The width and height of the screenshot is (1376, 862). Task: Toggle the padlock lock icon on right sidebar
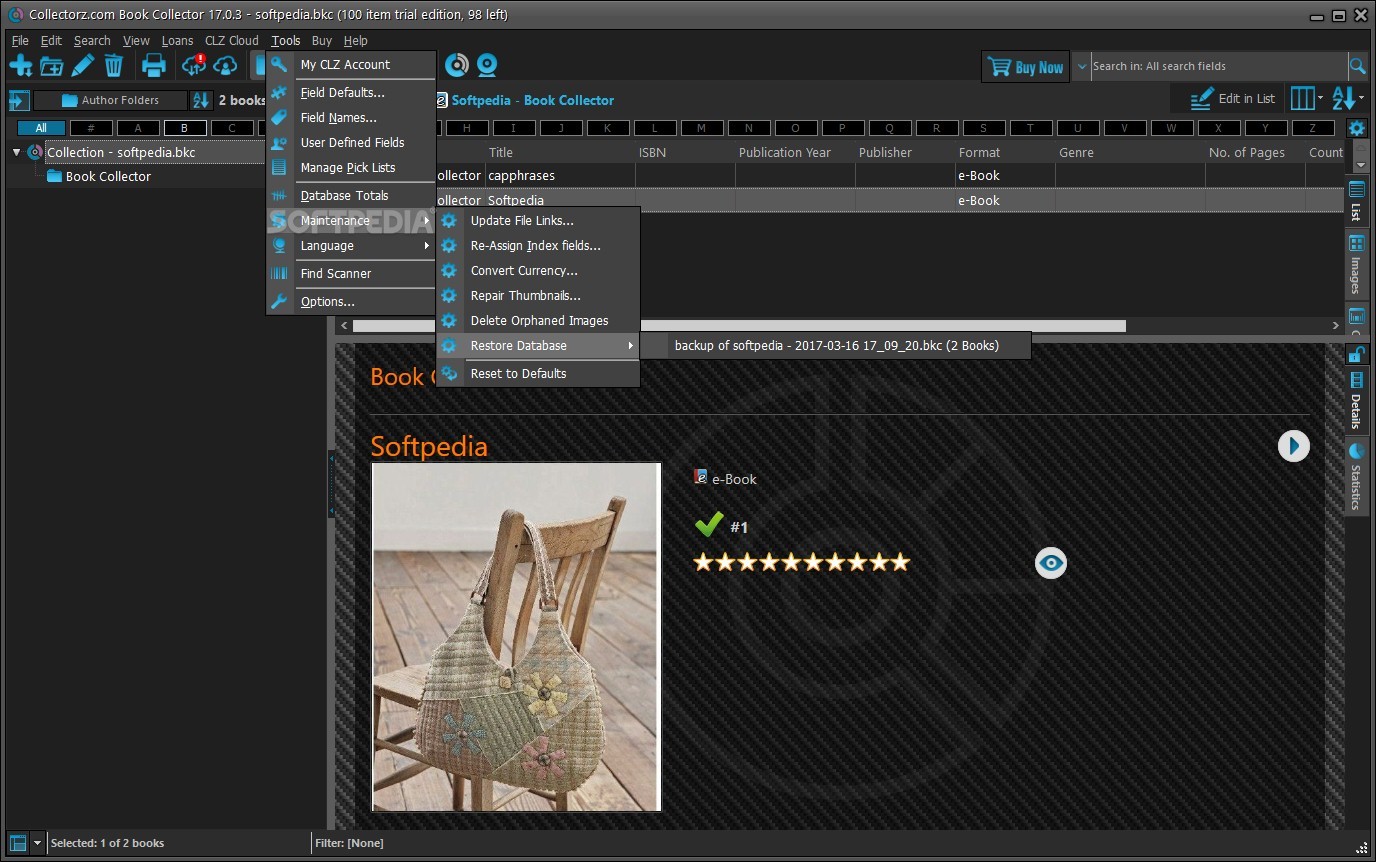point(1356,353)
